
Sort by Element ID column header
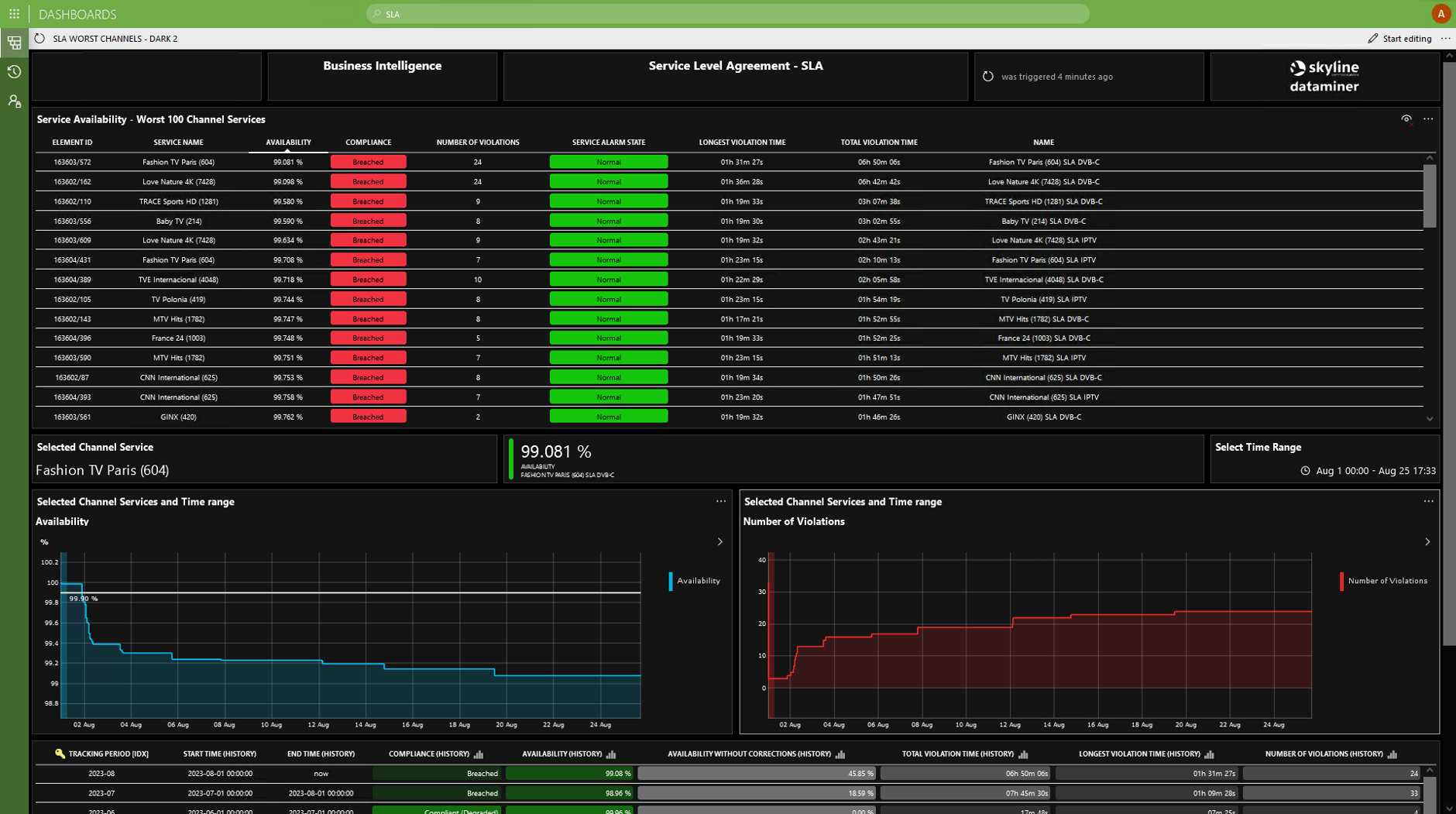click(72, 143)
